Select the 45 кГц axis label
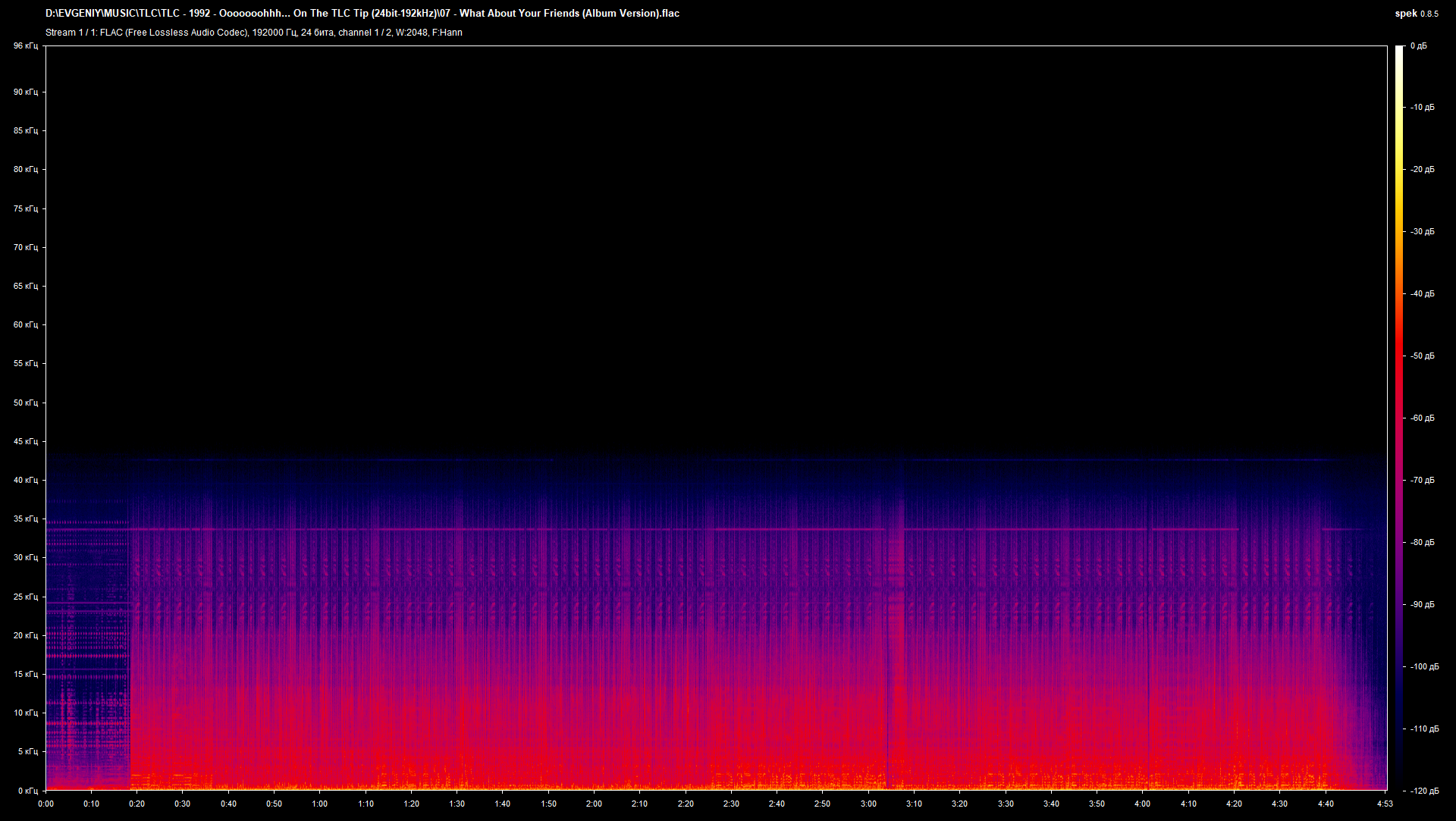The width and height of the screenshot is (1456, 821). (x=27, y=441)
